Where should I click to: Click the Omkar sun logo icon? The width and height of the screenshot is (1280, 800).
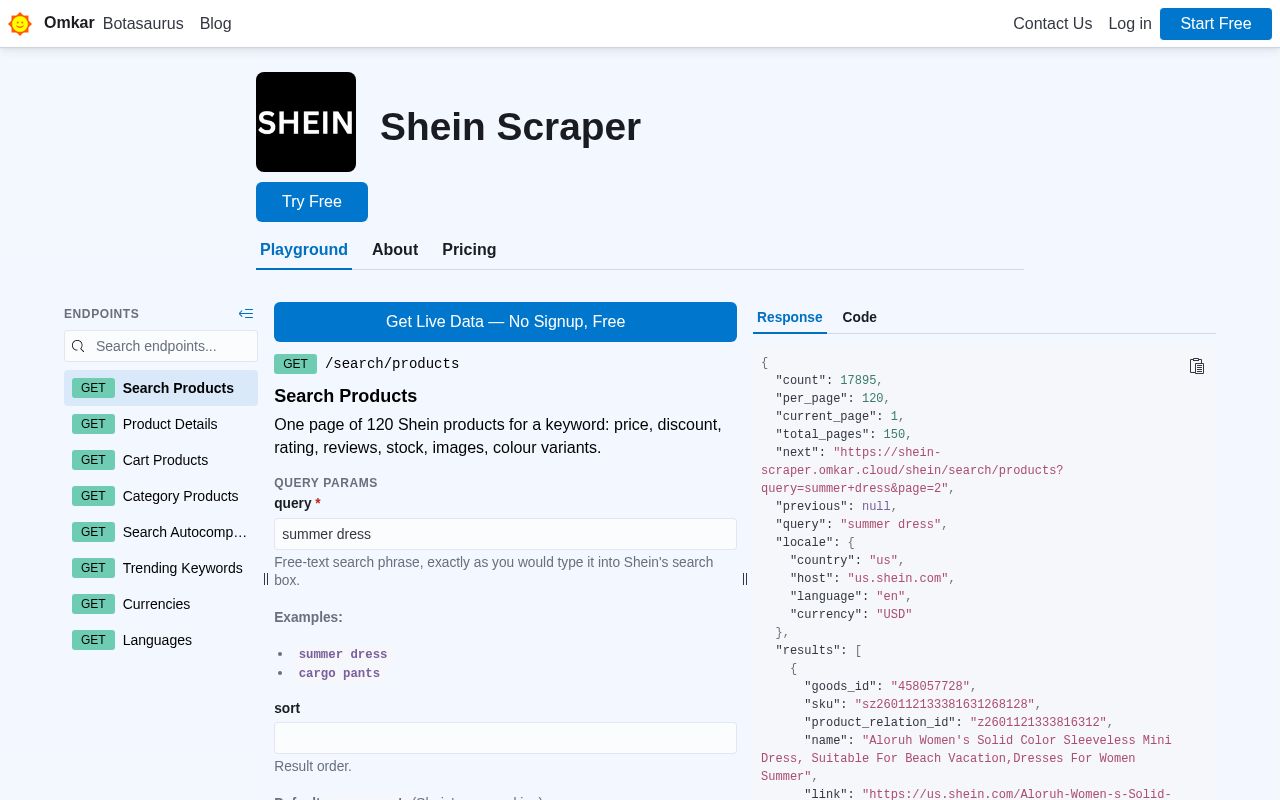(20, 23)
